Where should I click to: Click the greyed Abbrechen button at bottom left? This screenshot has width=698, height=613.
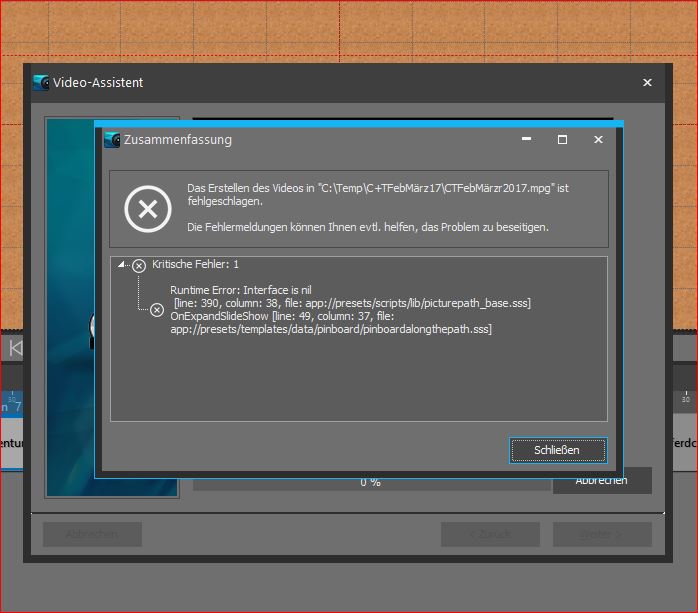click(x=92, y=534)
